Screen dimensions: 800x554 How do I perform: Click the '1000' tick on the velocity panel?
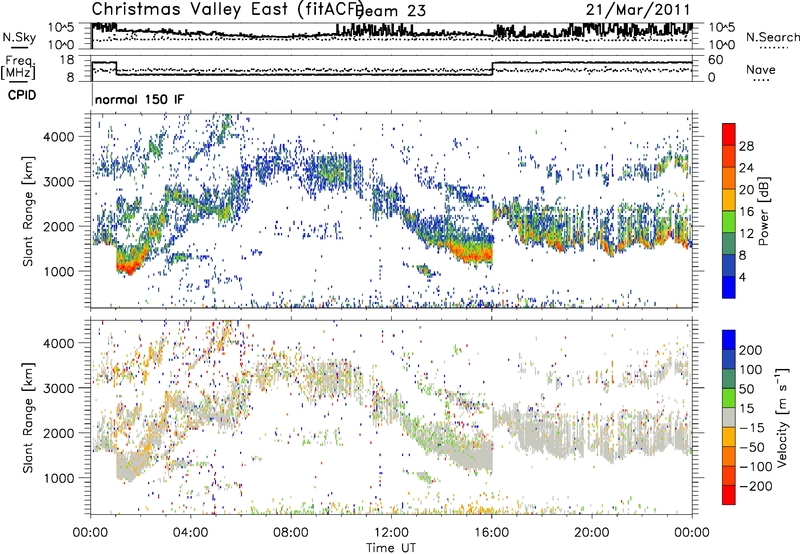tap(58, 478)
